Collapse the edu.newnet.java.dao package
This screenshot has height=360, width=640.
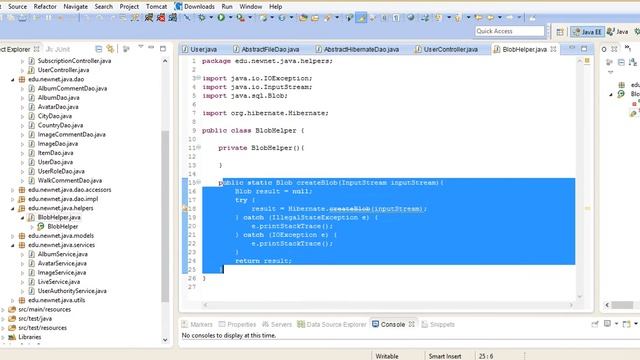pyautogui.click(x=13, y=80)
